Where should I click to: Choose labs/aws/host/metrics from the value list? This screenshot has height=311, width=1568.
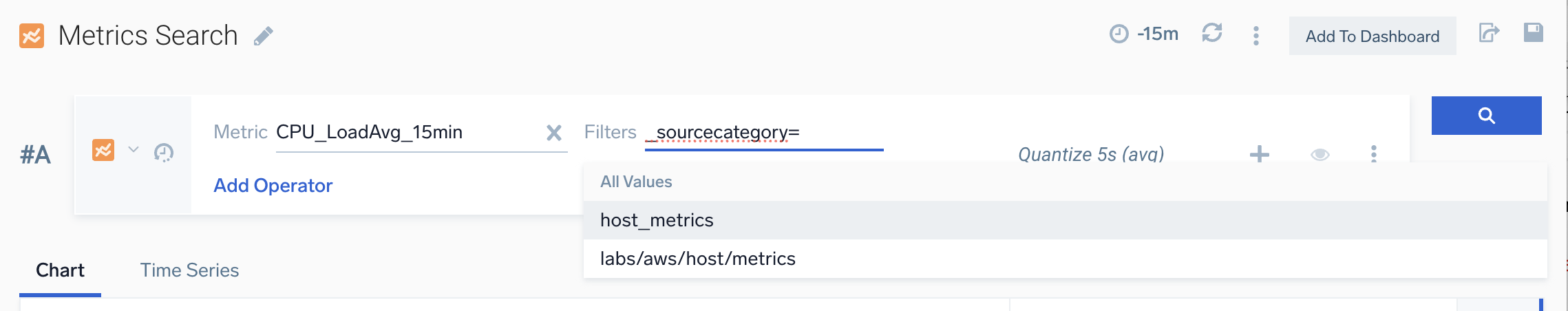click(697, 259)
